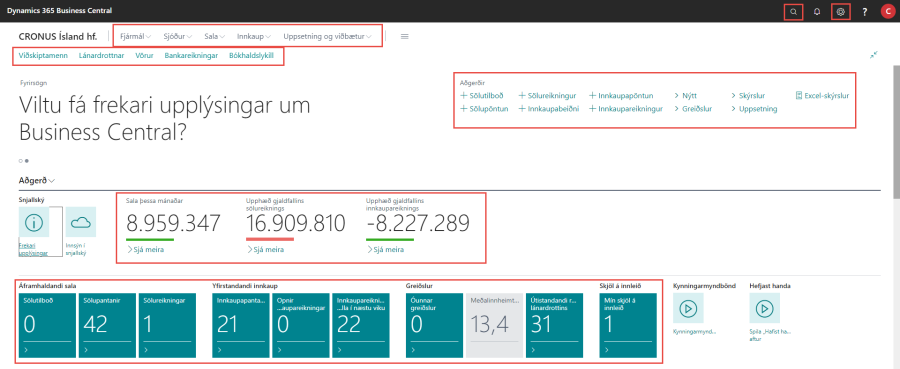900x369 pixels.
Task: Open the user account avatar
Action: click(x=888, y=11)
